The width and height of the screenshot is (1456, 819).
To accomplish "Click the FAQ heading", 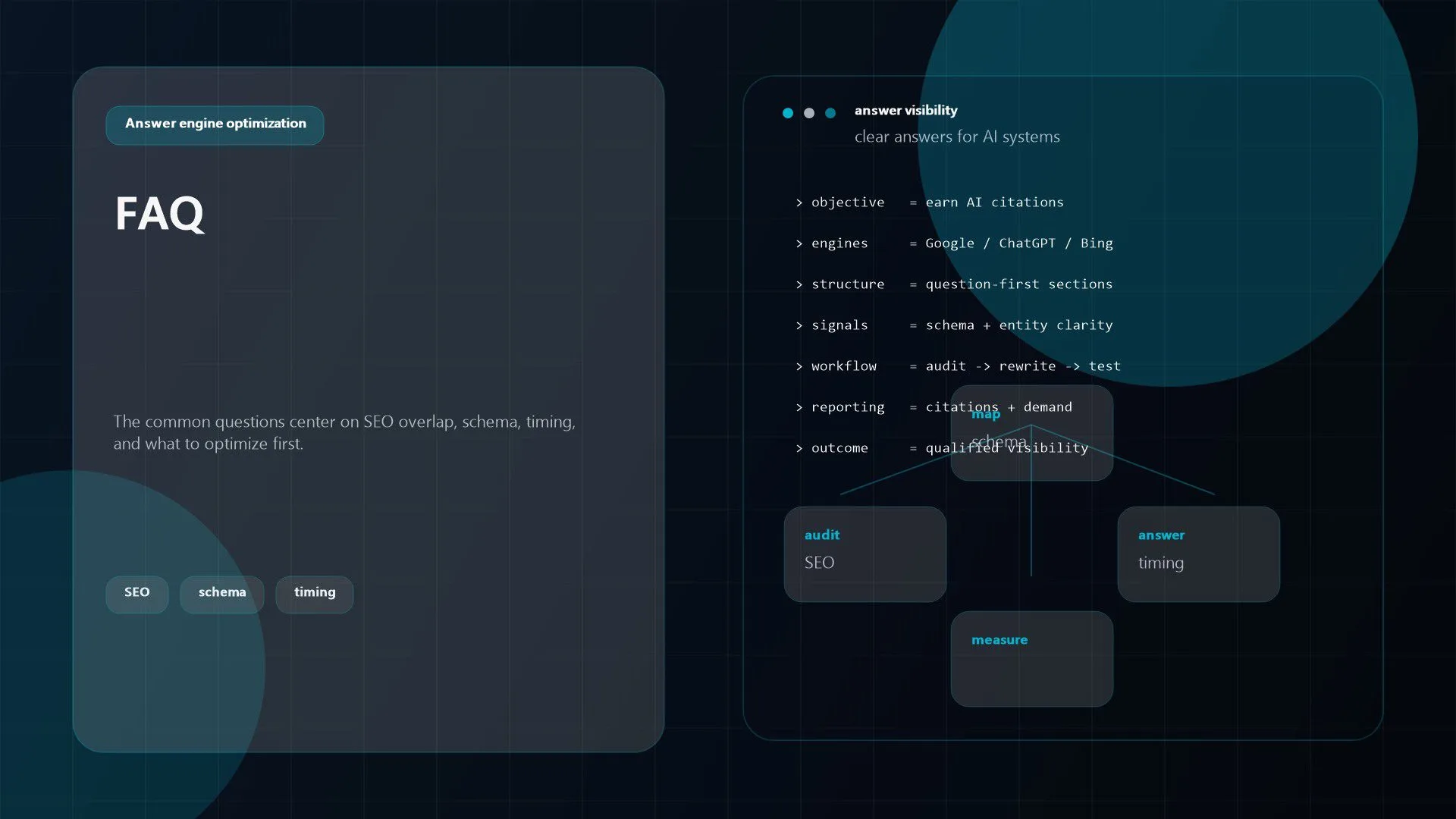I will click(159, 214).
